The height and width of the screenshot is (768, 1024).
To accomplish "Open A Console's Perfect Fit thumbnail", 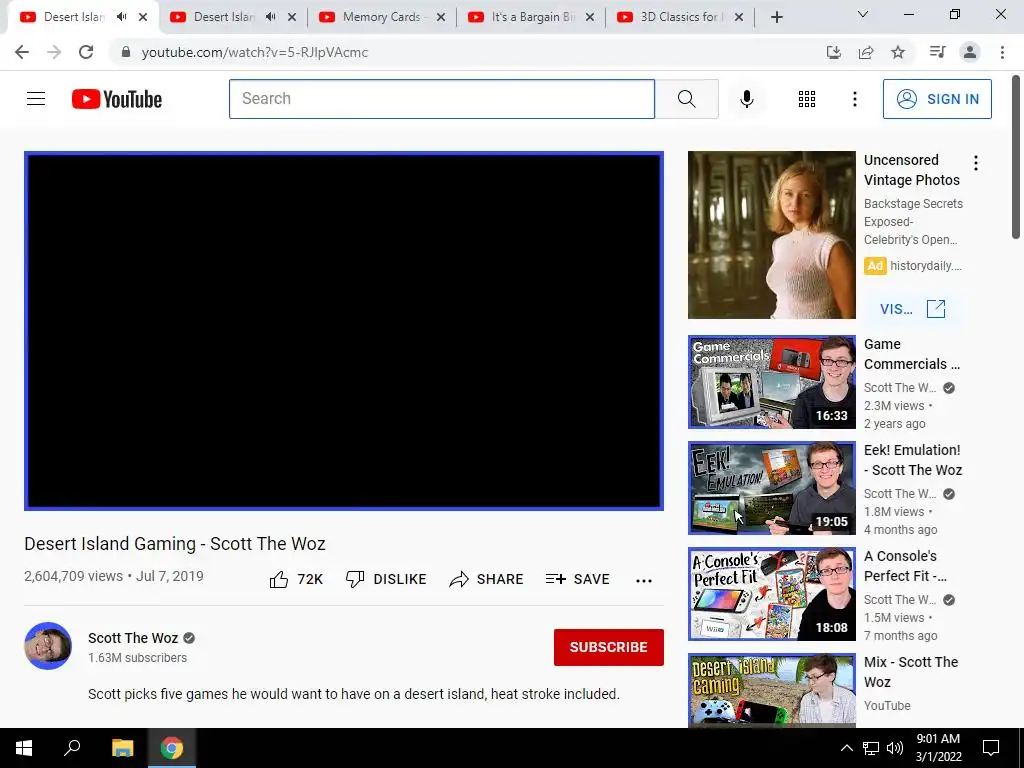I will tap(771, 594).
